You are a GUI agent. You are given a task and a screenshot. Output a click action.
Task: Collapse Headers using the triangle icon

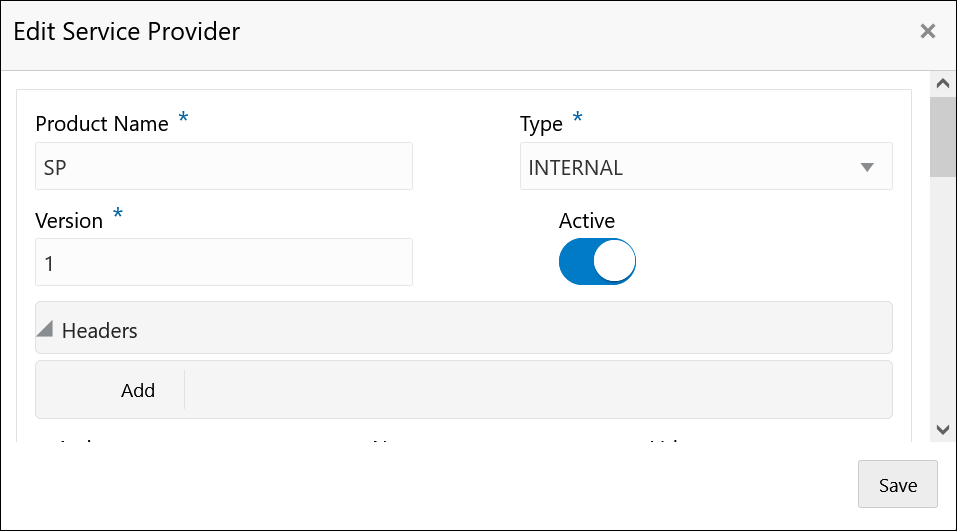(45, 329)
